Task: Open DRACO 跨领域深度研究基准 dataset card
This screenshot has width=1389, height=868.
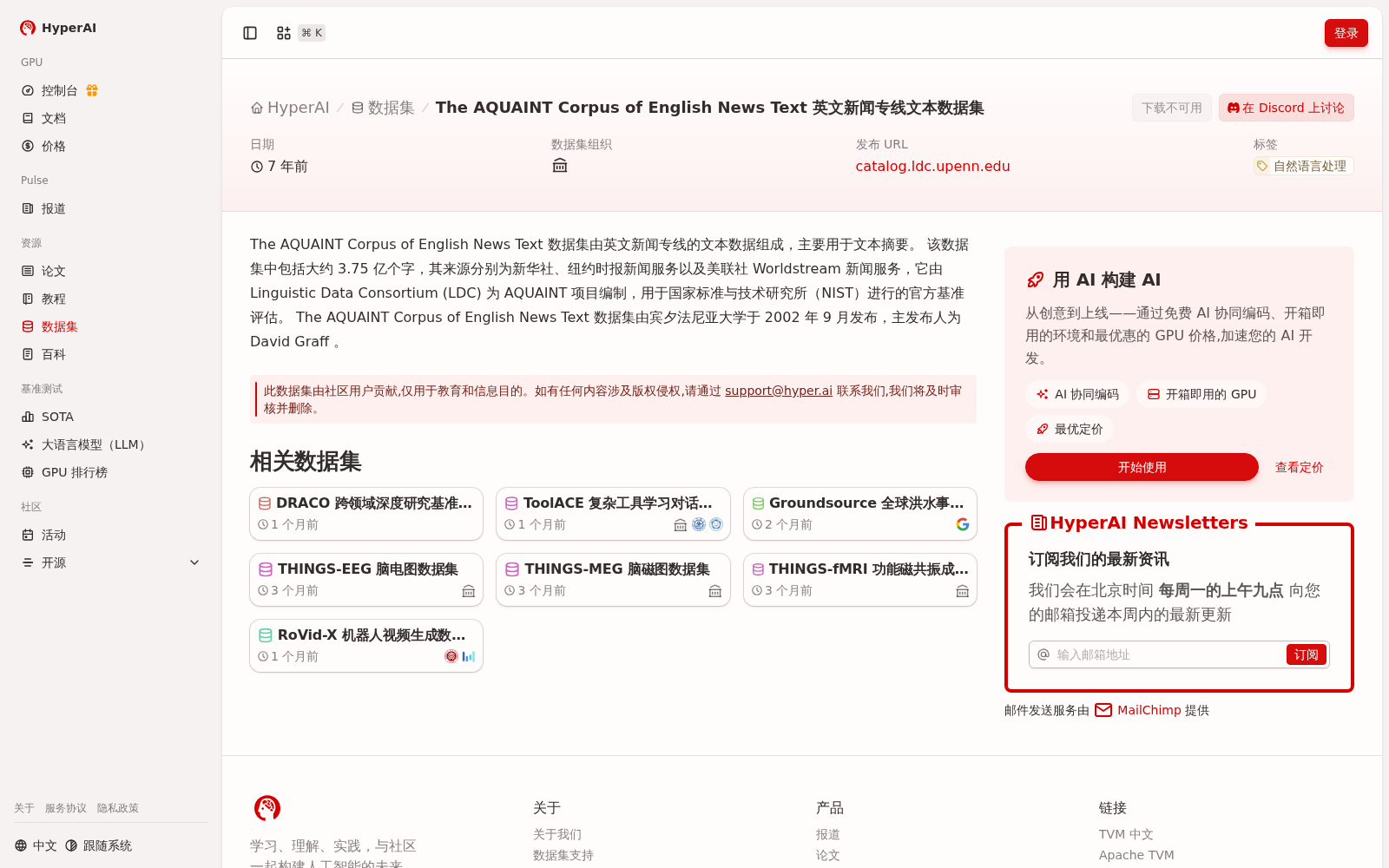Action: [x=366, y=514]
